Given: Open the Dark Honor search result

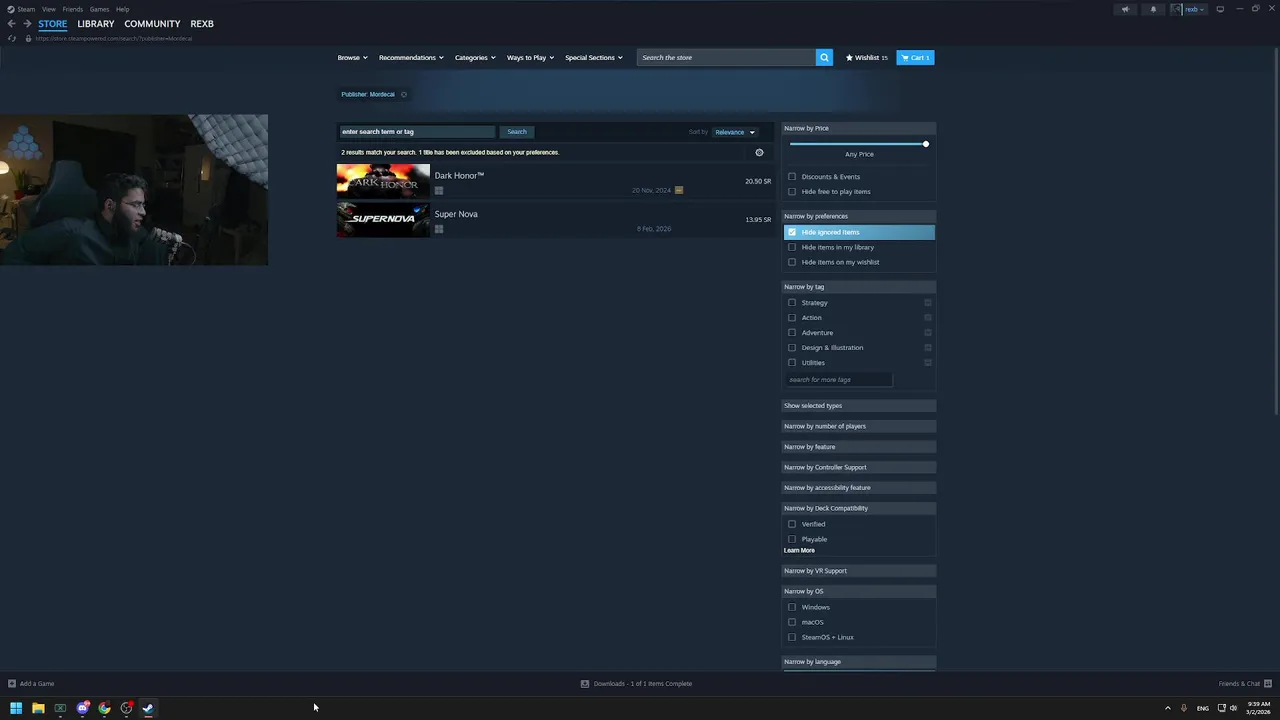Looking at the screenshot, I should point(555,181).
